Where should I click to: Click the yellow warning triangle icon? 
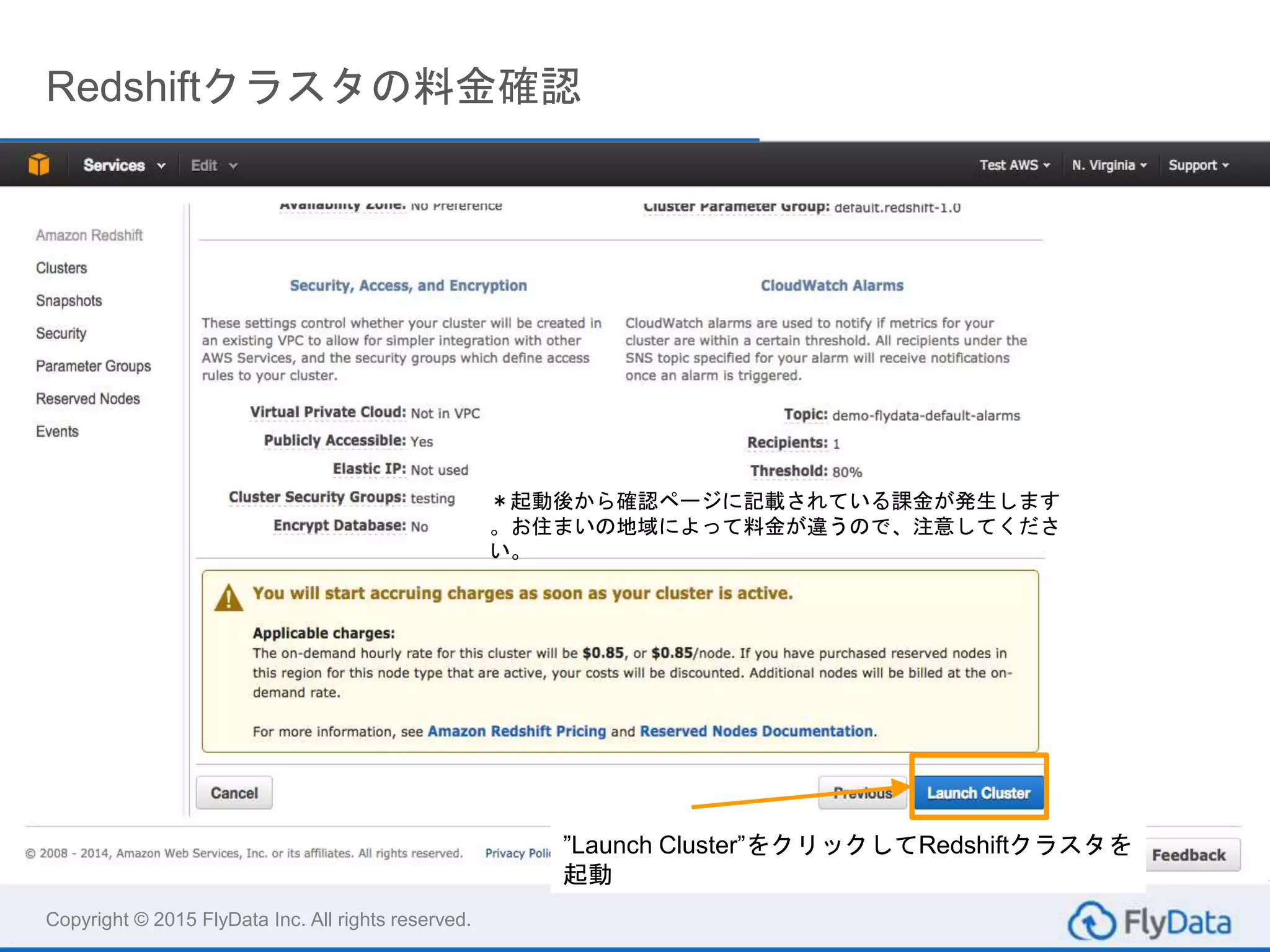click(229, 598)
